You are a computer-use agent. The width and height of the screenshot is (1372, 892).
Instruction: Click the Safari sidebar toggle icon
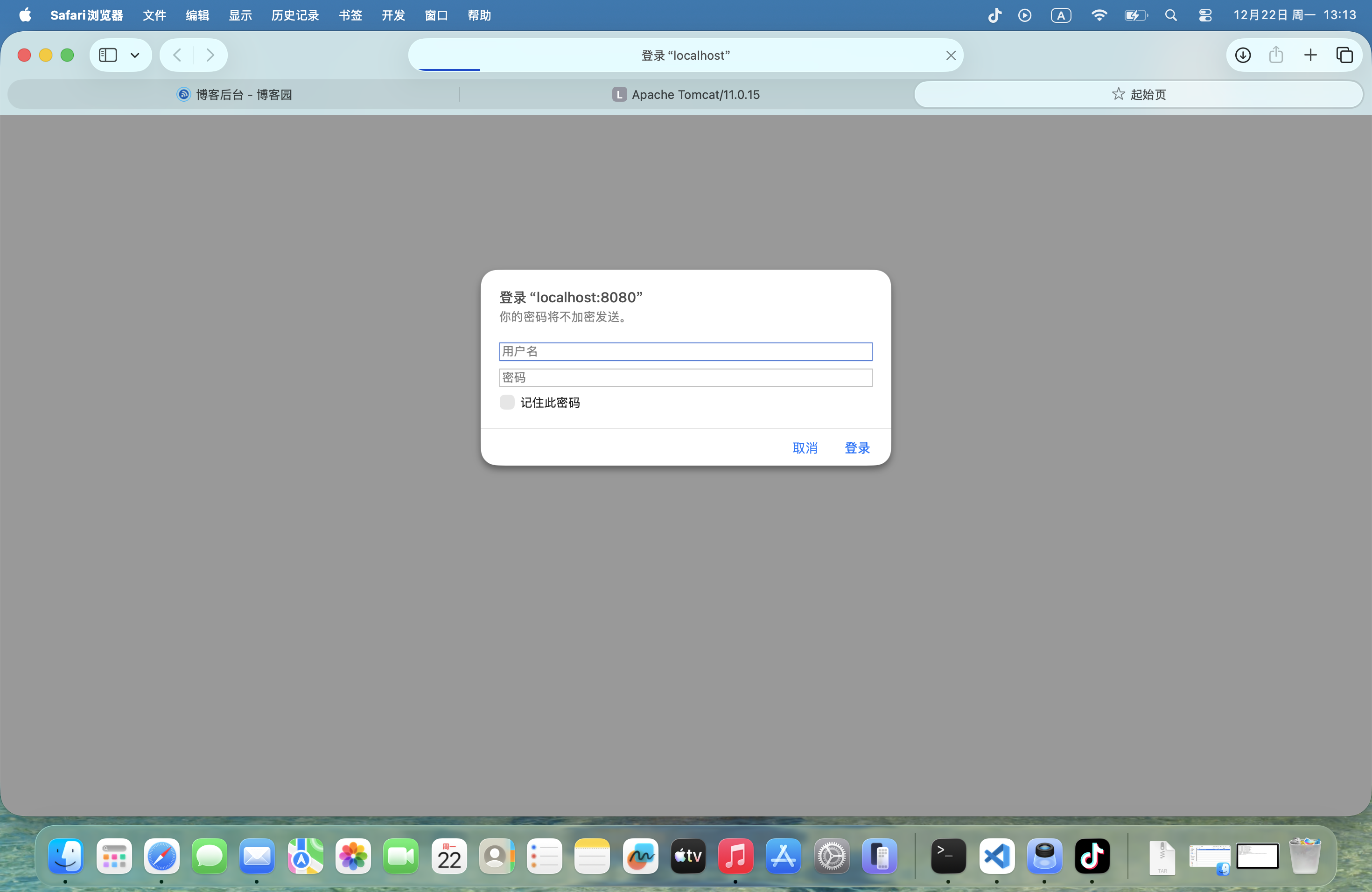coord(108,56)
